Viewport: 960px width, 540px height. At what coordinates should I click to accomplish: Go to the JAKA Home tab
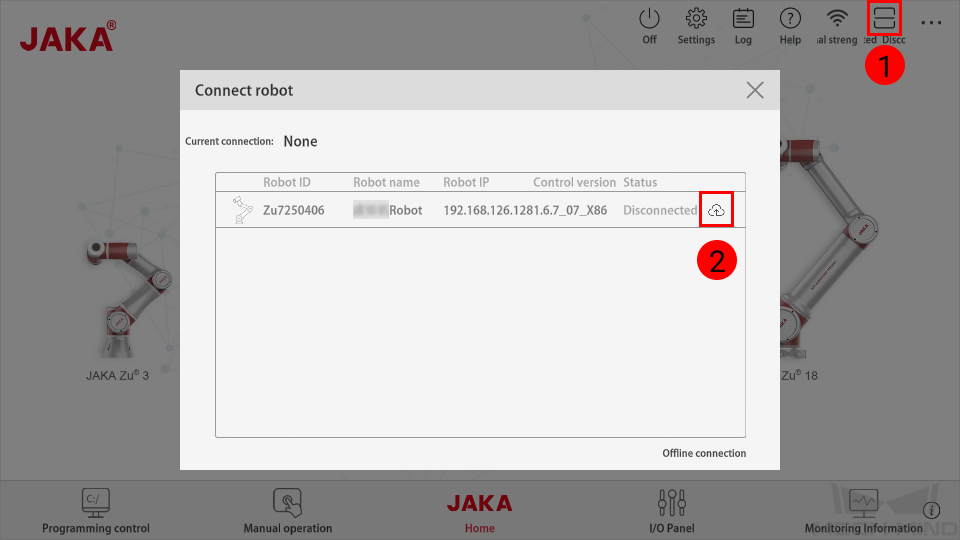pyautogui.click(x=479, y=513)
